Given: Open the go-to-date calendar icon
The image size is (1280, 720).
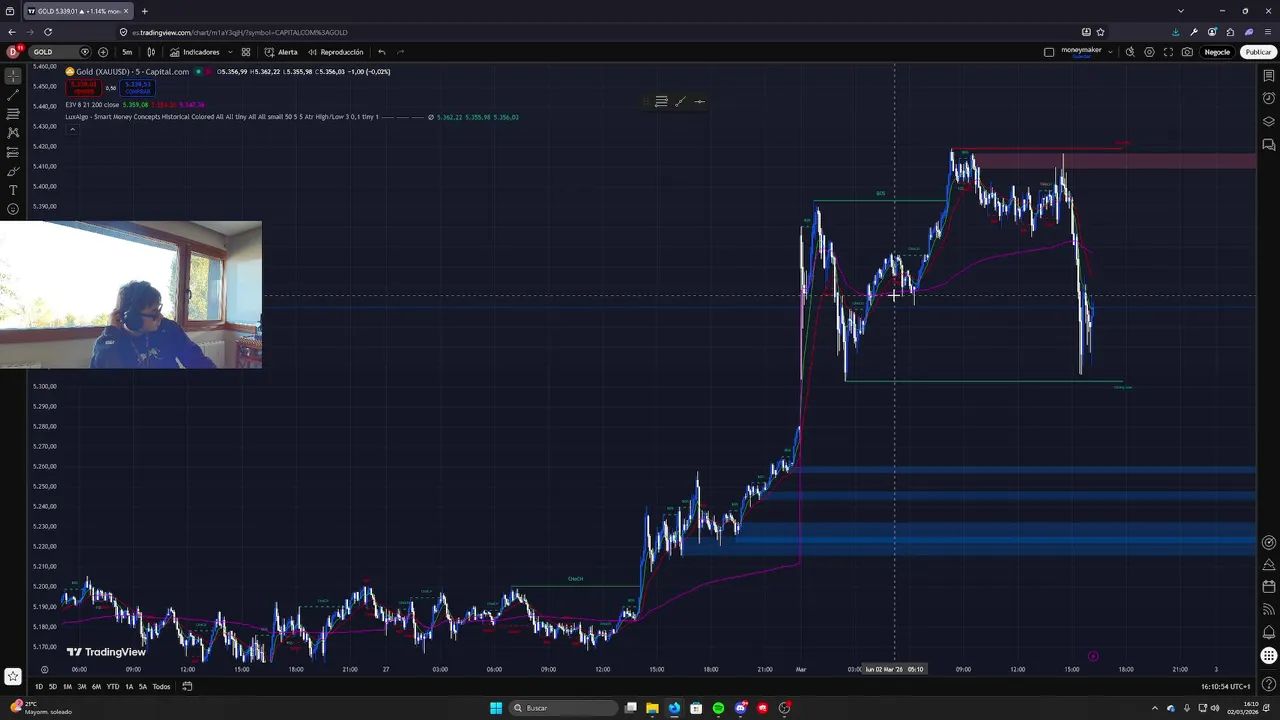Looking at the screenshot, I should click(187, 686).
